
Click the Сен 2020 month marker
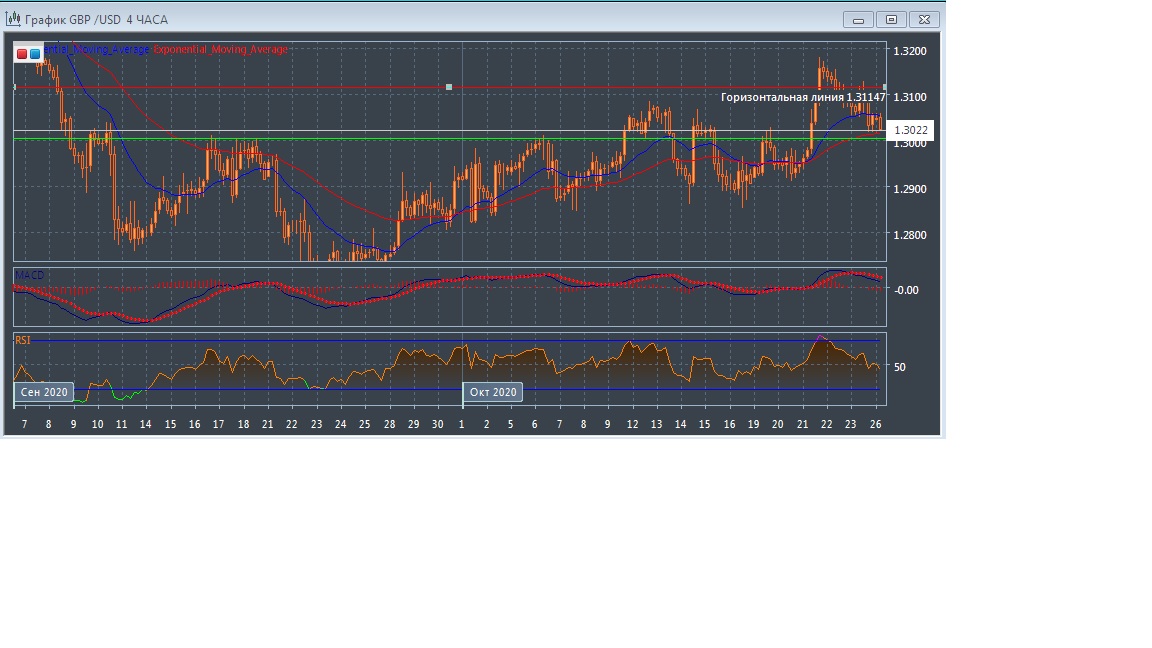(45, 392)
